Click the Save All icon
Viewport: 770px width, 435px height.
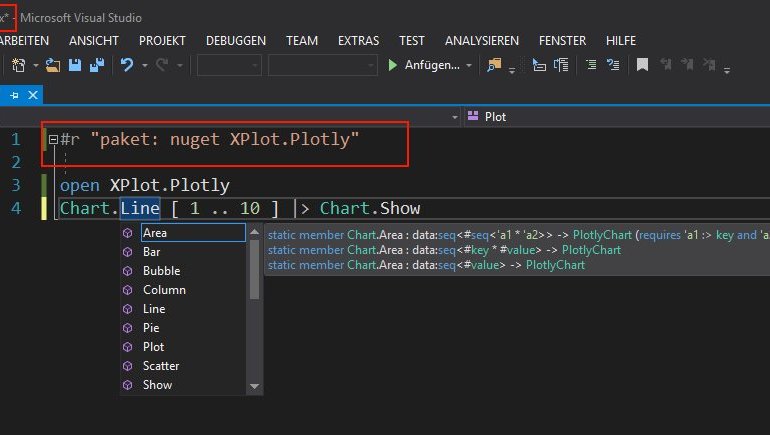[x=97, y=65]
